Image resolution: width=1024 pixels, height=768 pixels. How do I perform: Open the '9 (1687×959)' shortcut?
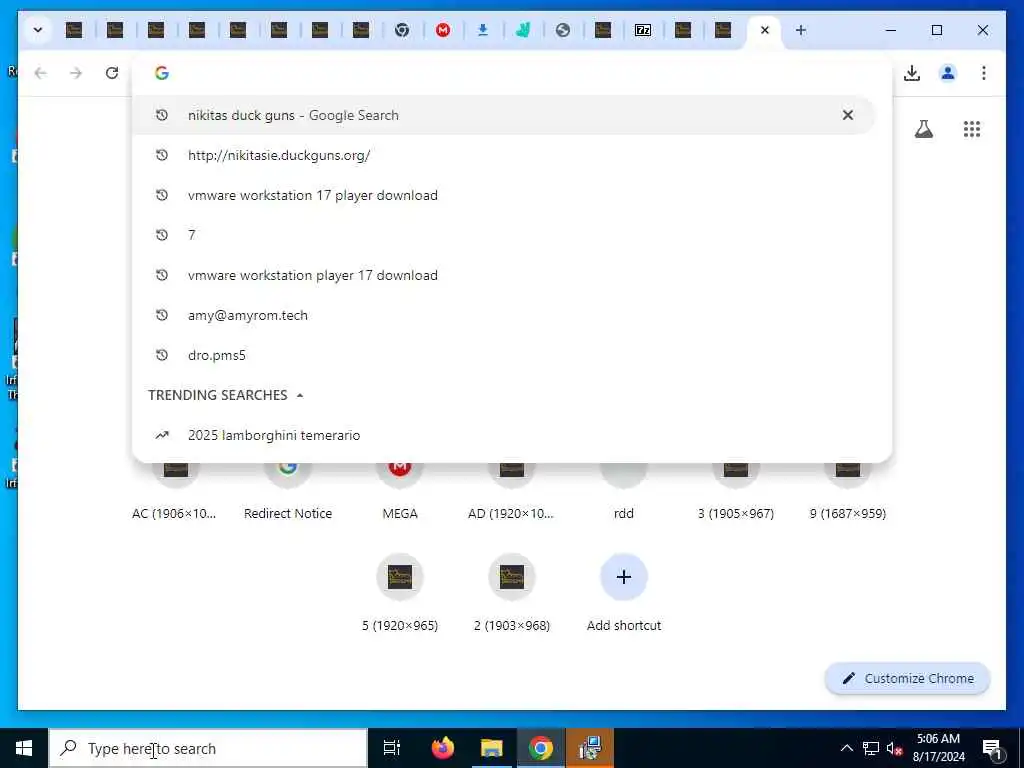[x=848, y=490]
